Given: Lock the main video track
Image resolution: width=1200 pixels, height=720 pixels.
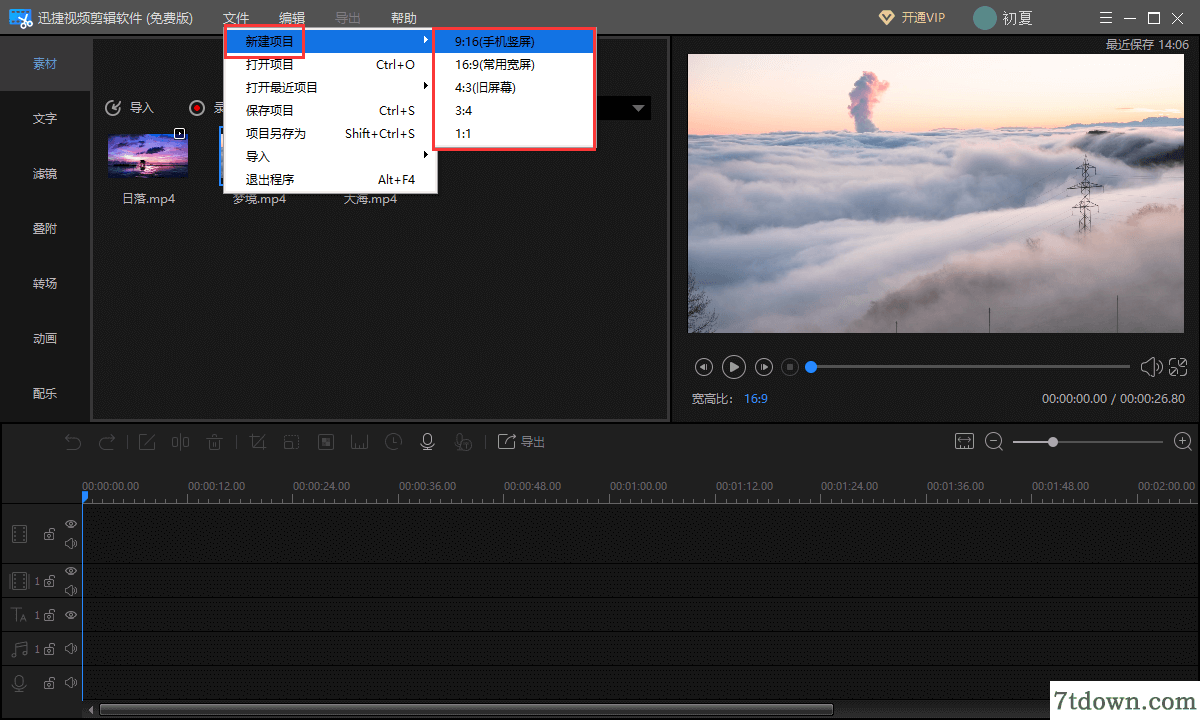Looking at the screenshot, I should click(49, 535).
